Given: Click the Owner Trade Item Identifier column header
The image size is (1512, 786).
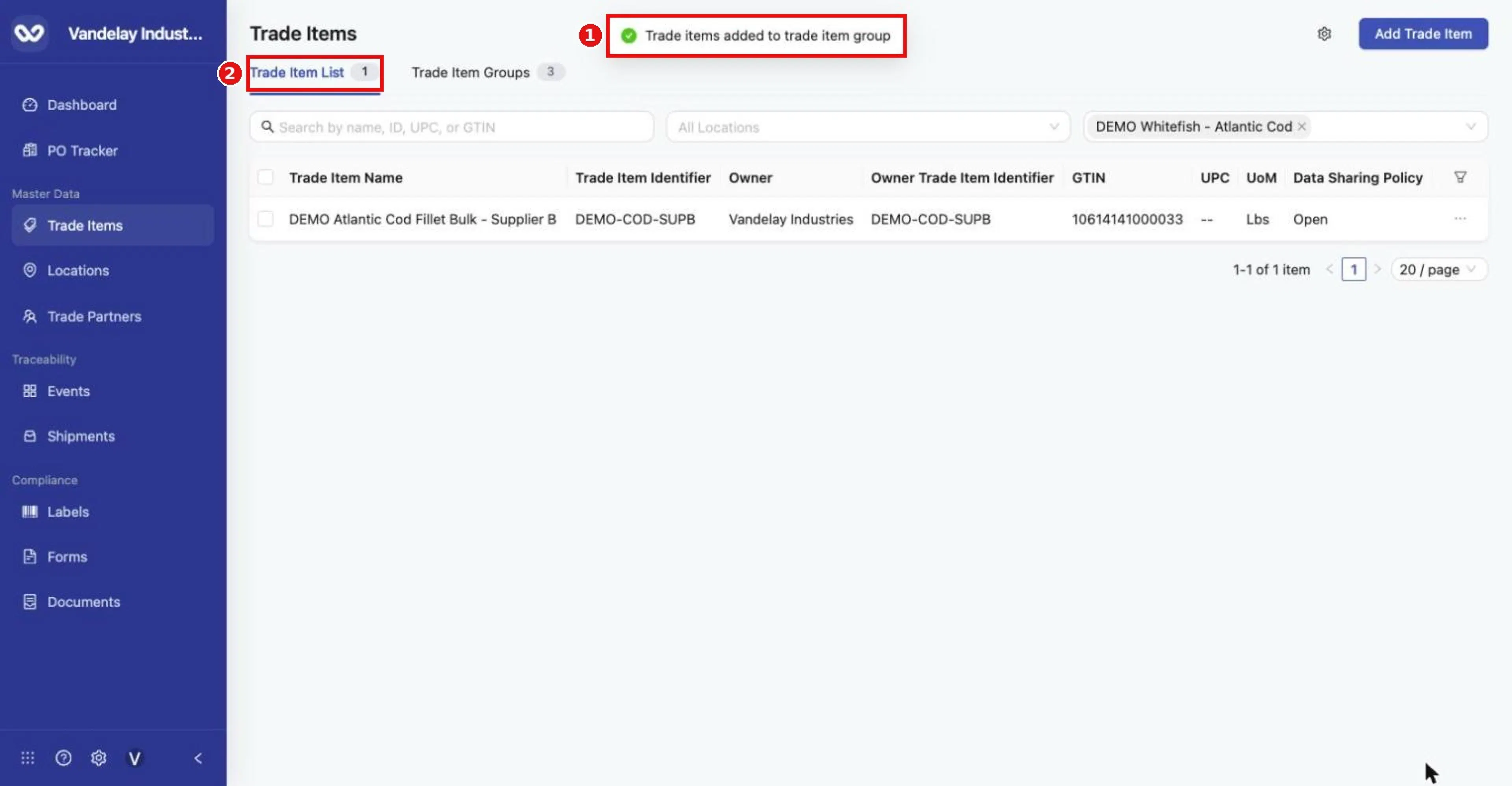Looking at the screenshot, I should click(x=962, y=177).
